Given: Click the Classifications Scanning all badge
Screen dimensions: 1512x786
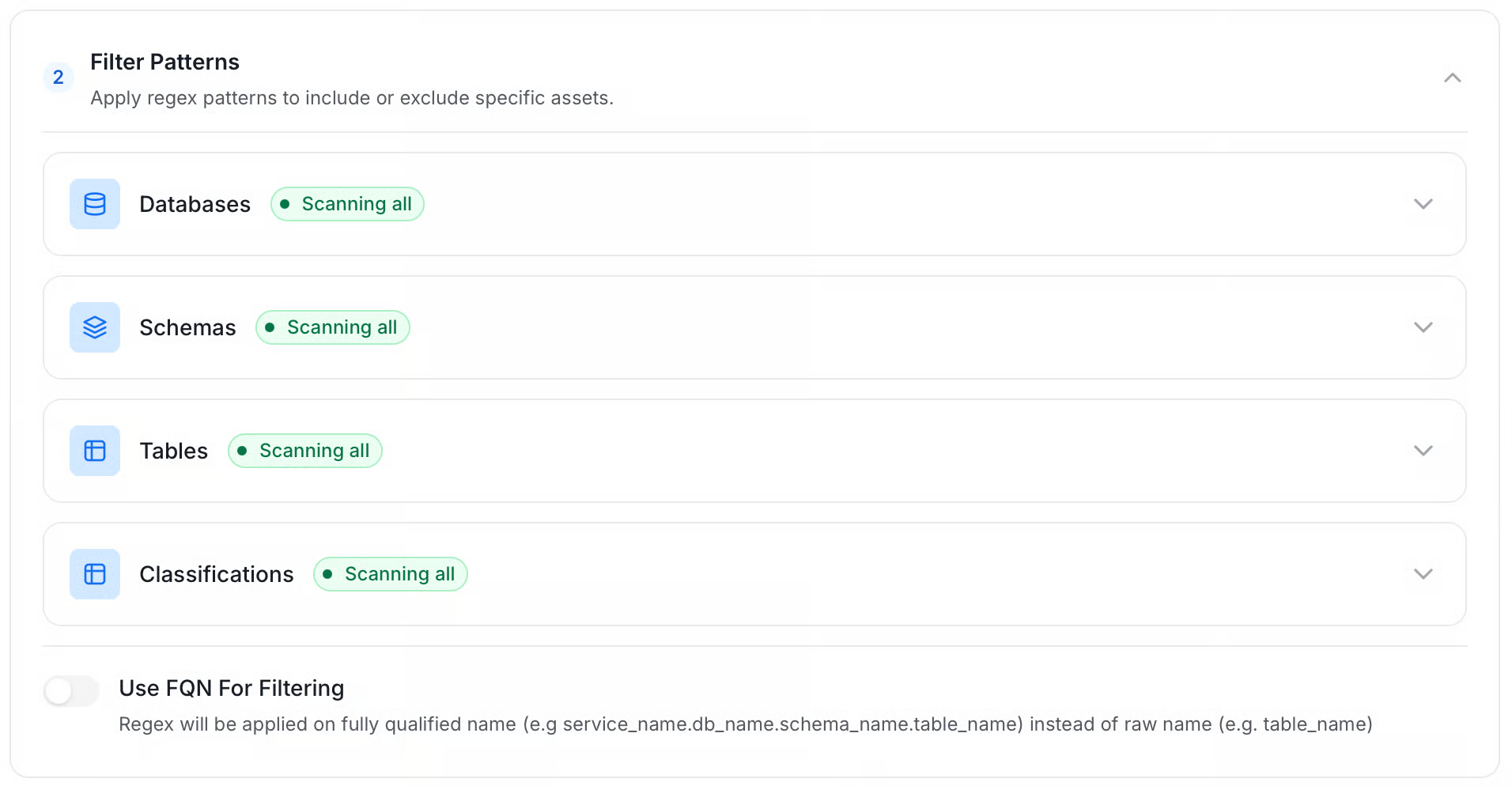Looking at the screenshot, I should [x=391, y=574].
